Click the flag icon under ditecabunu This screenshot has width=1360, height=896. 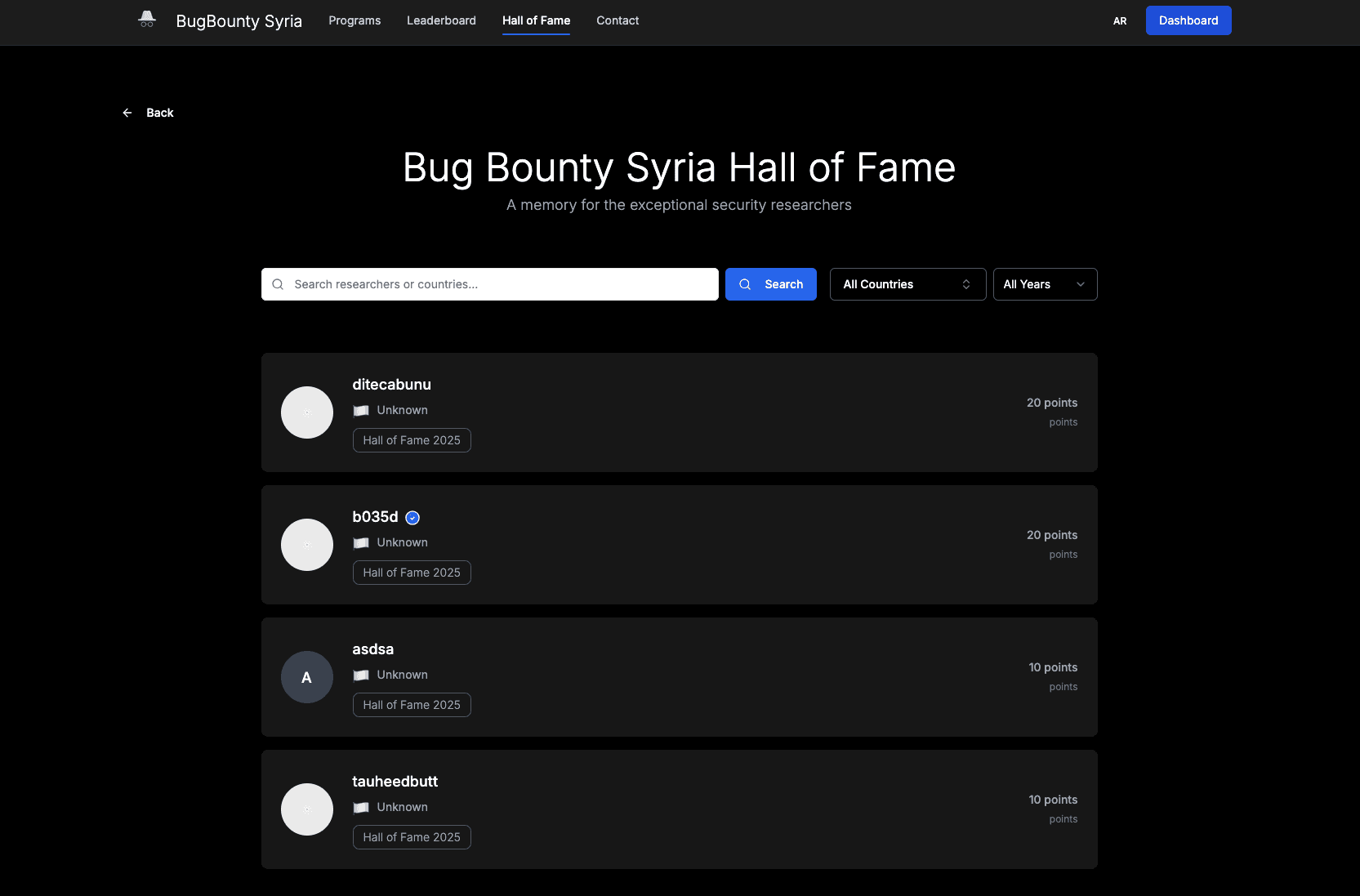coord(361,411)
